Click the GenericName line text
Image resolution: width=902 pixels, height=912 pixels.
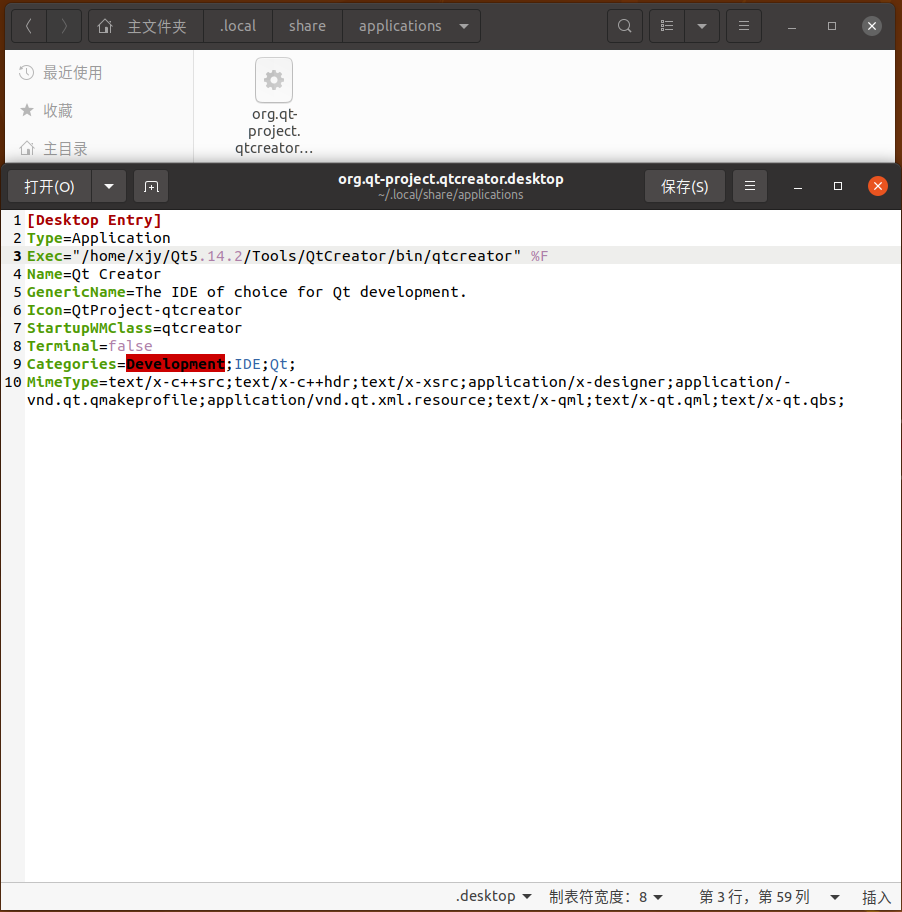247,292
